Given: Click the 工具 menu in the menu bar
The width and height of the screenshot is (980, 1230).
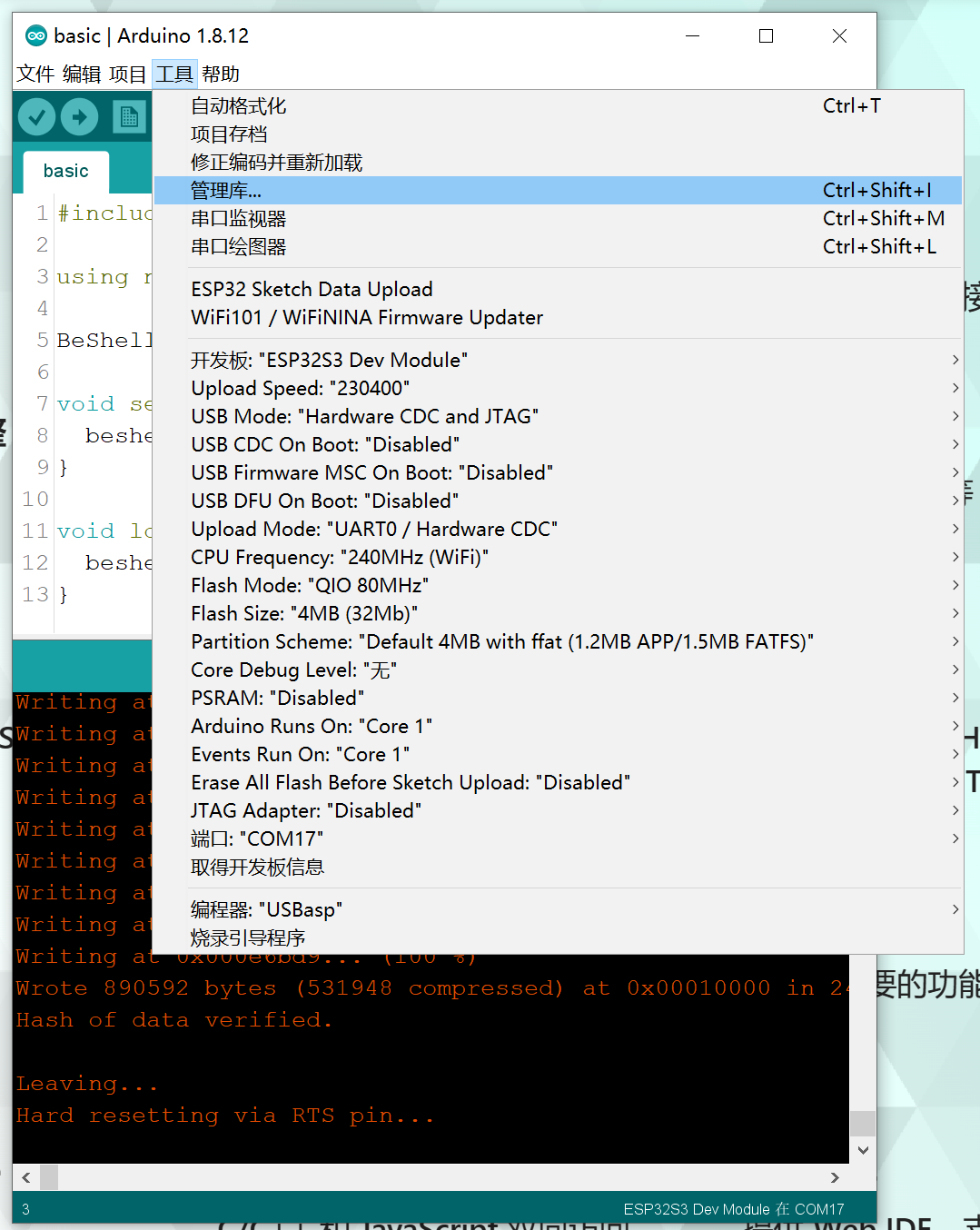Looking at the screenshot, I should (x=173, y=74).
